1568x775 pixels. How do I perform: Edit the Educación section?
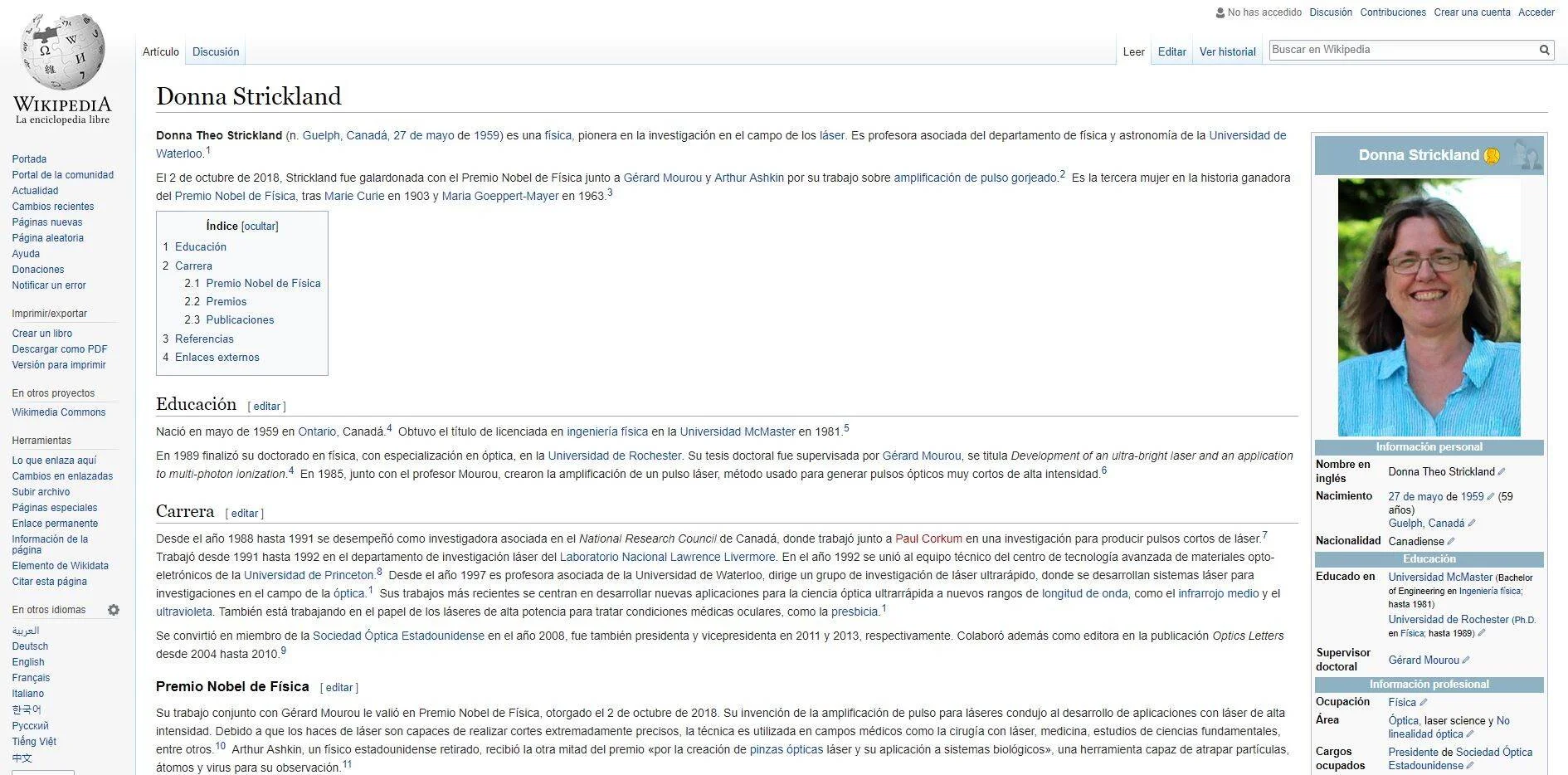[267, 407]
